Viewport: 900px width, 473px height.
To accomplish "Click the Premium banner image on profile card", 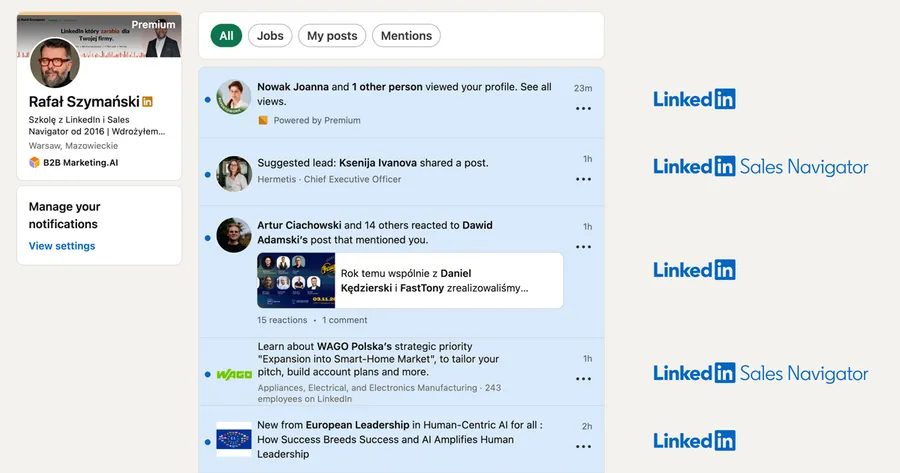I will (99, 34).
